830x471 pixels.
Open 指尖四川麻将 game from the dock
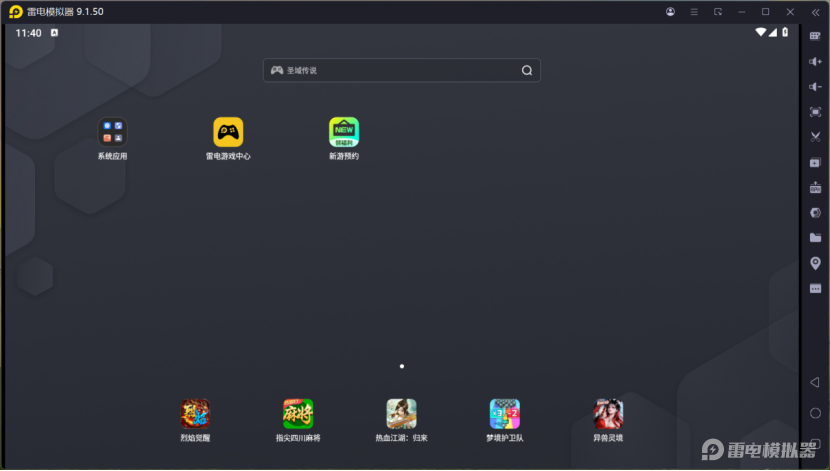click(298, 414)
